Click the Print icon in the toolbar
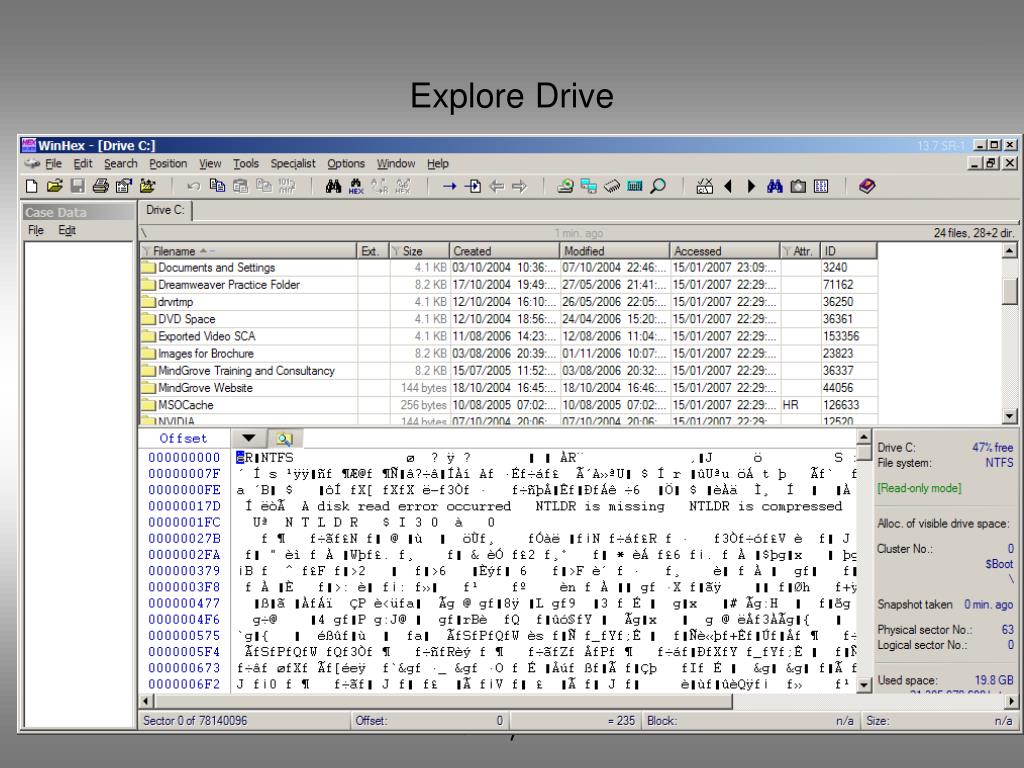Image resolution: width=1024 pixels, height=768 pixels. pos(101,187)
